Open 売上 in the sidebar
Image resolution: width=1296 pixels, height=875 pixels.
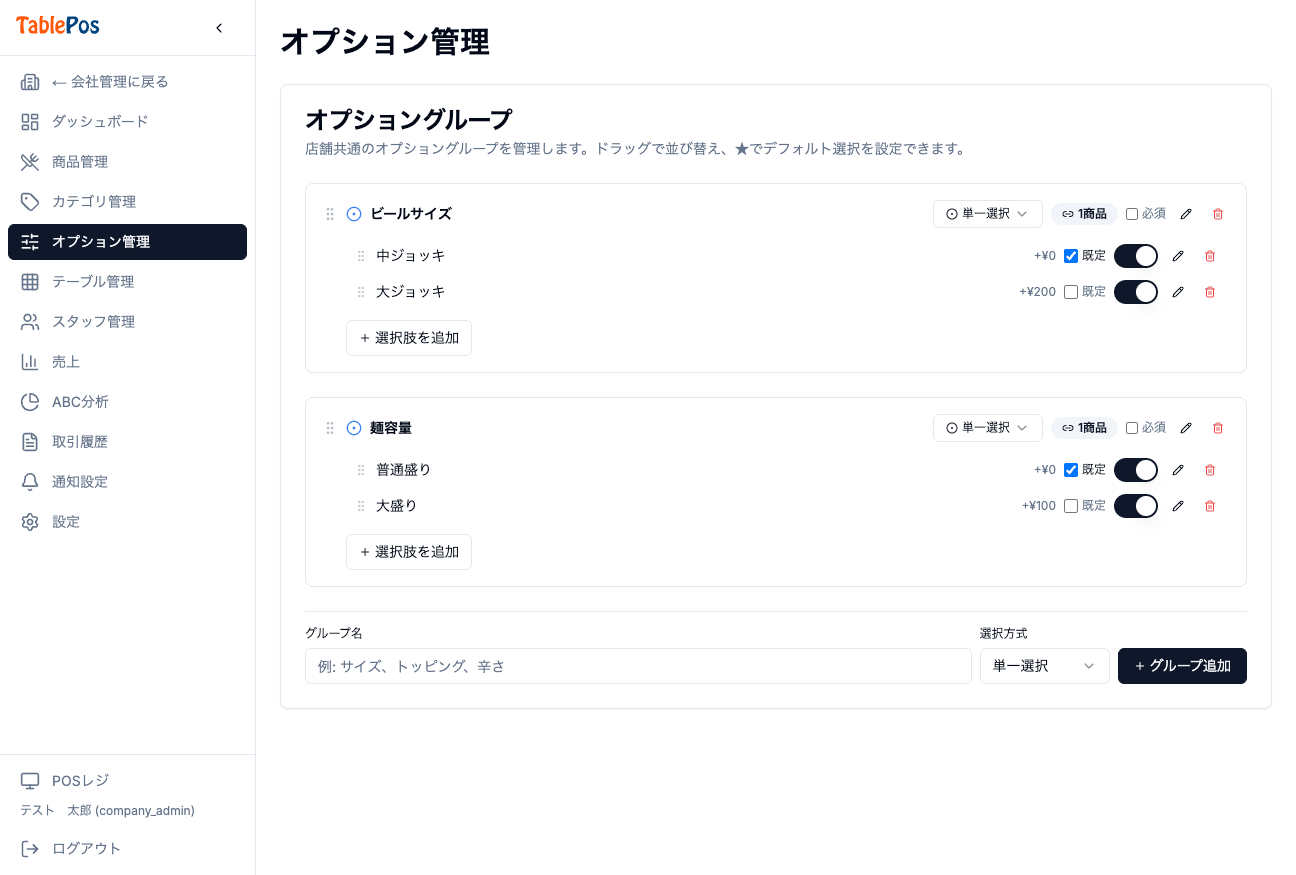[127, 362]
